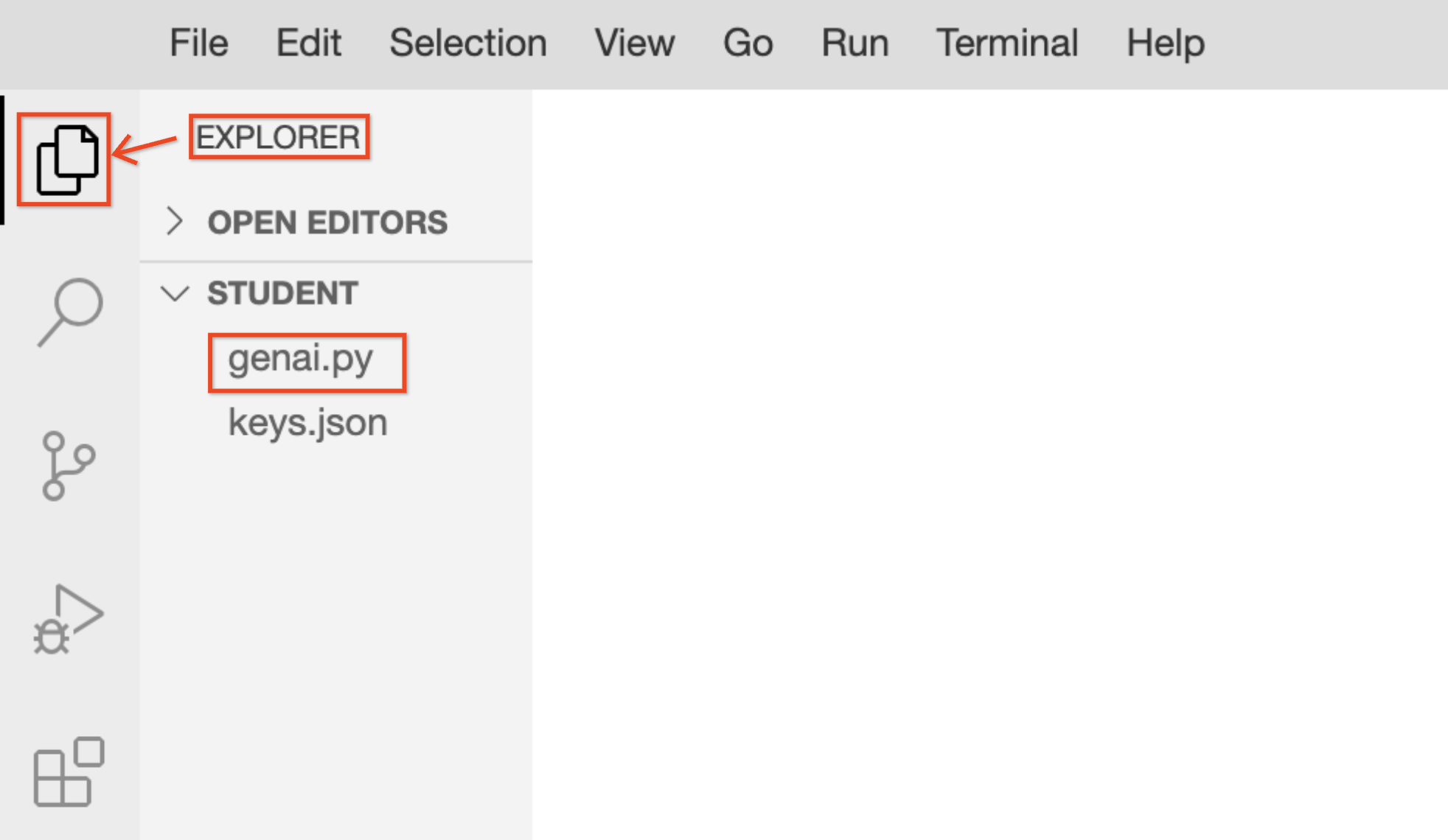Expand the chevron beside OPEN EDITORS
This screenshot has width=1448, height=840.
tap(175, 221)
